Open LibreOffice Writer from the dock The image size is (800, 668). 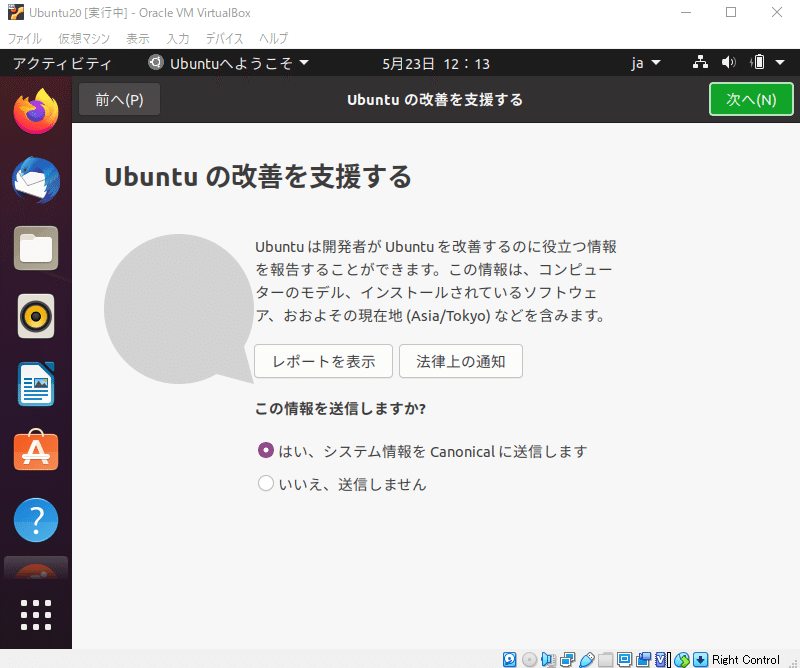(36, 384)
